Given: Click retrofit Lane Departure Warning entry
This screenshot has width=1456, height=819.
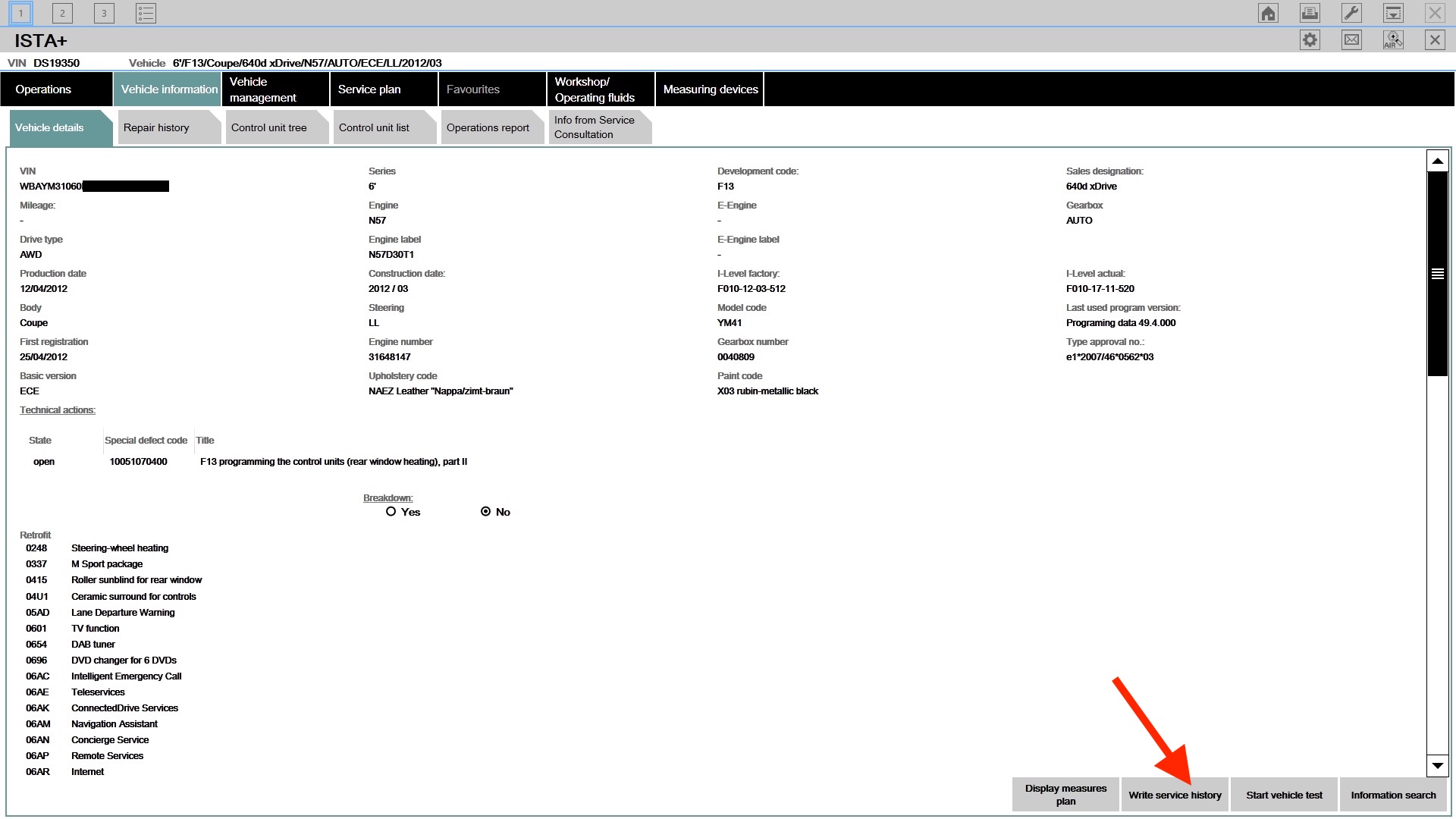Looking at the screenshot, I should pyautogui.click(x=123, y=613).
